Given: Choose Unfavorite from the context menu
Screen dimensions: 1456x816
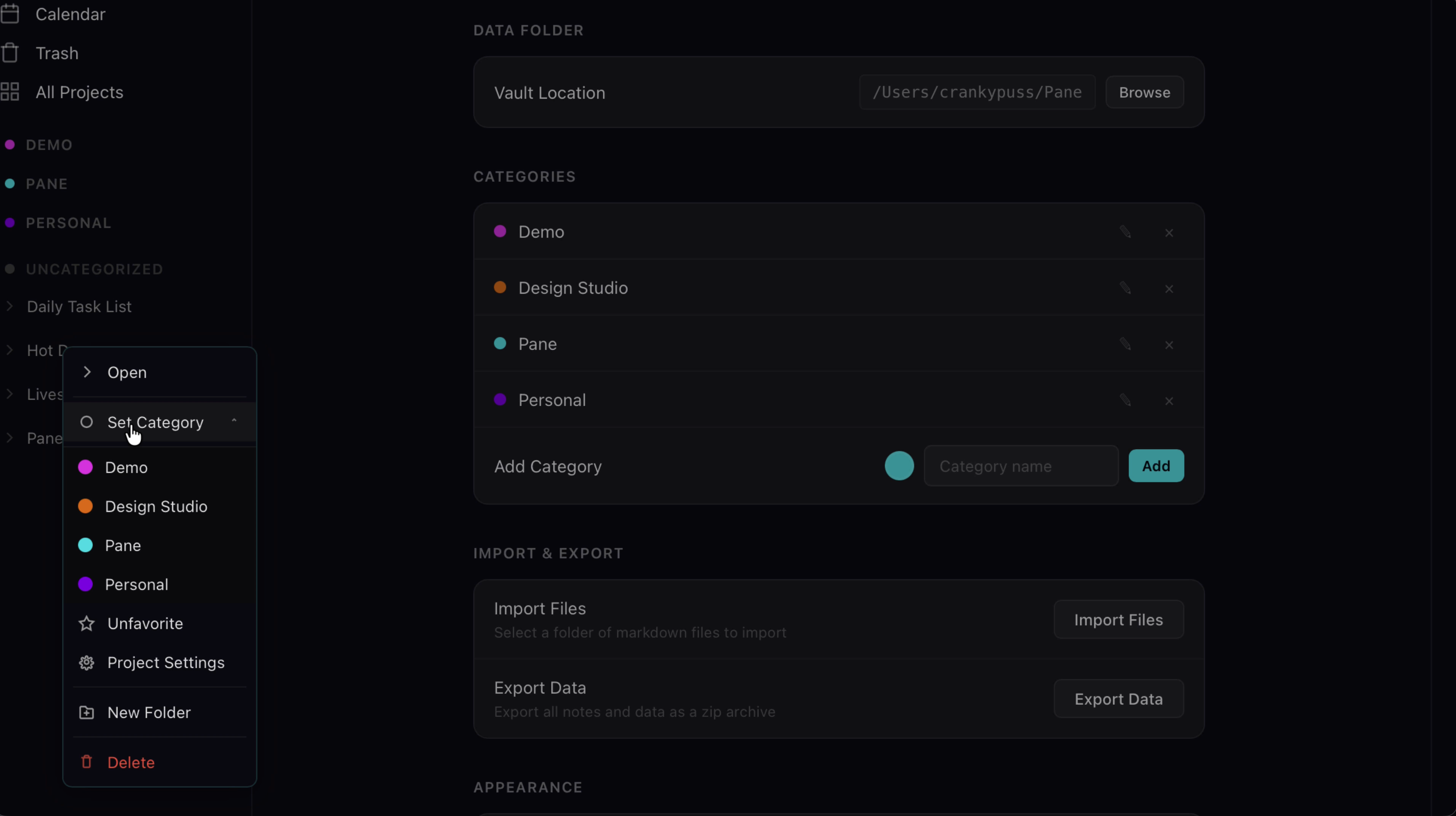Looking at the screenshot, I should tap(159, 623).
